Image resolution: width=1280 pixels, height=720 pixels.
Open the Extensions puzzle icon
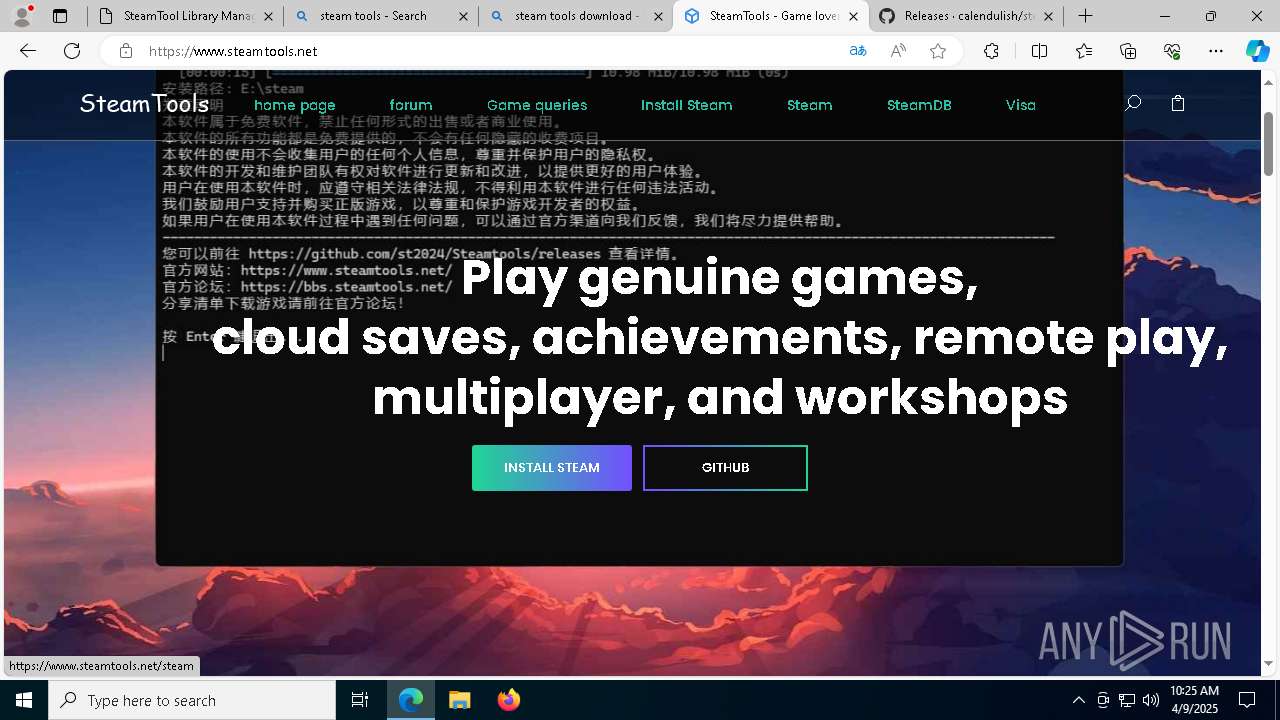(x=991, y=51)
